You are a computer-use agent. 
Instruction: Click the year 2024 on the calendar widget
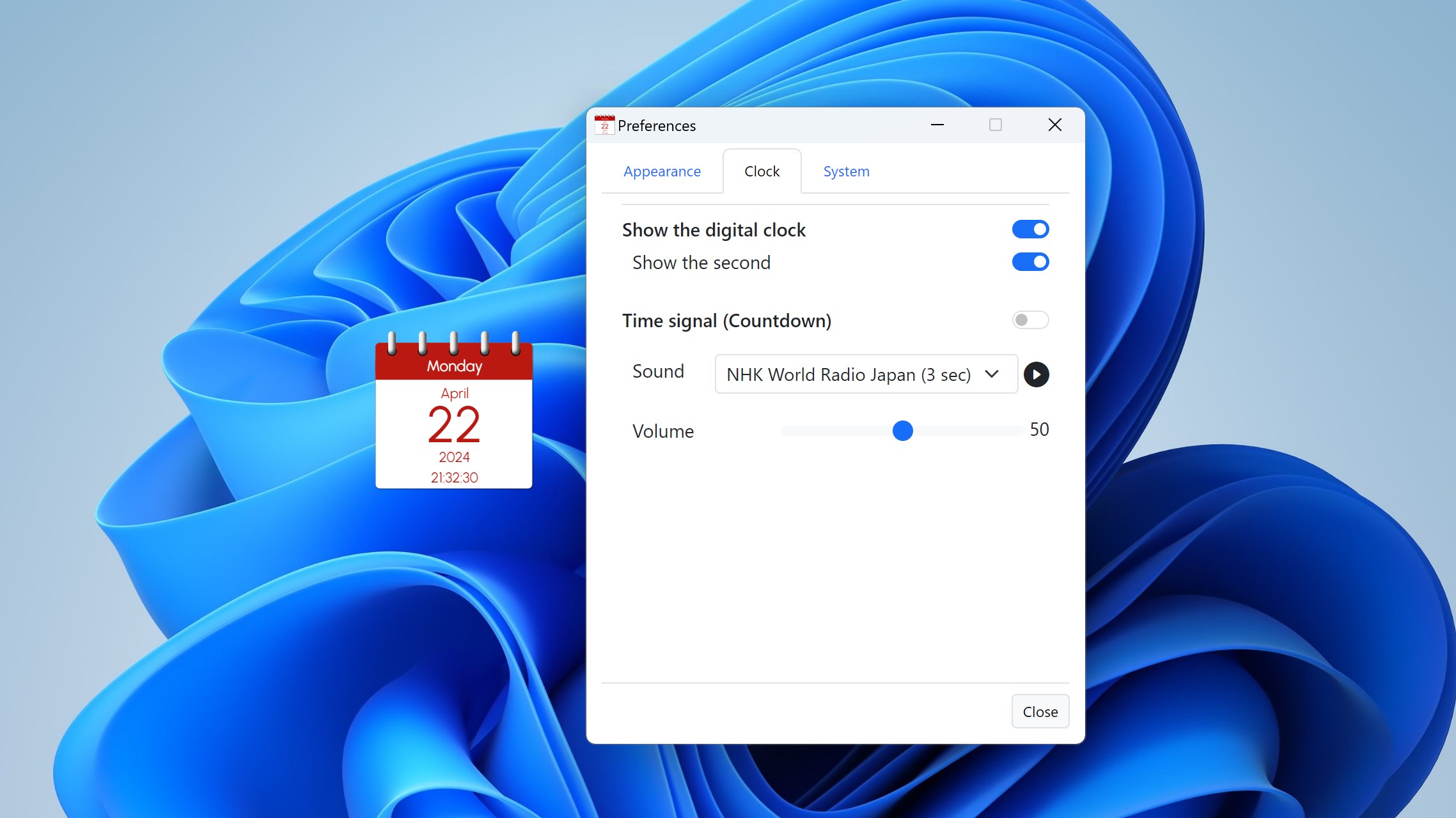pos(453,456)
